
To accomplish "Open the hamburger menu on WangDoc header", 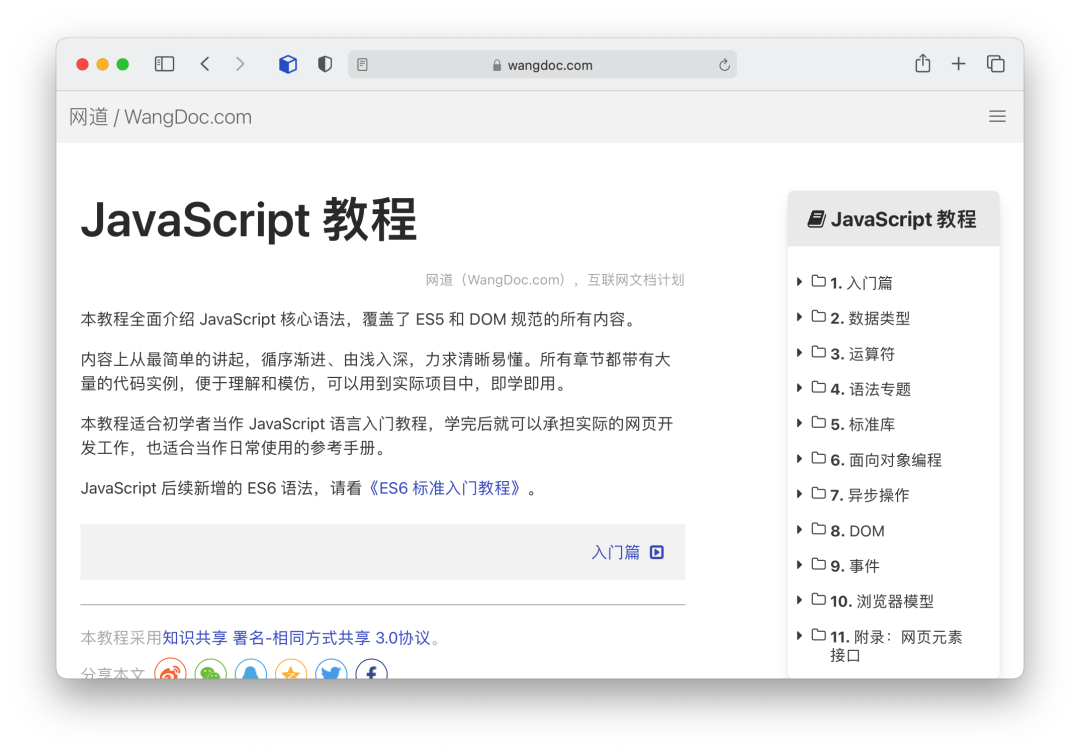I will [x=997, y=116].
